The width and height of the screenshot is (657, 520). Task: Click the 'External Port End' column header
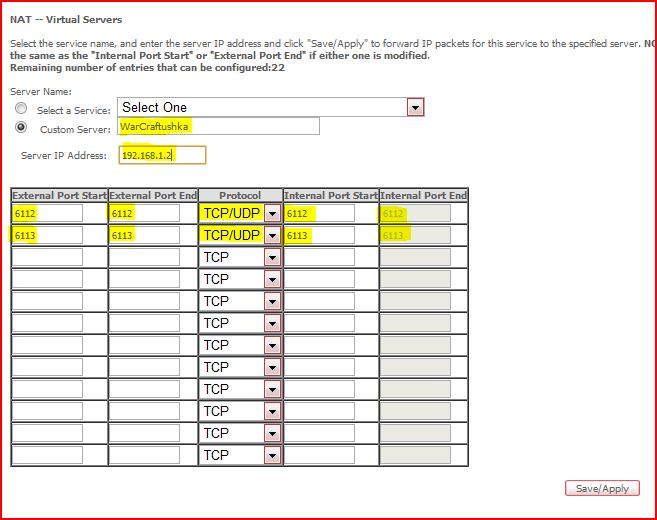click(153, 195)
